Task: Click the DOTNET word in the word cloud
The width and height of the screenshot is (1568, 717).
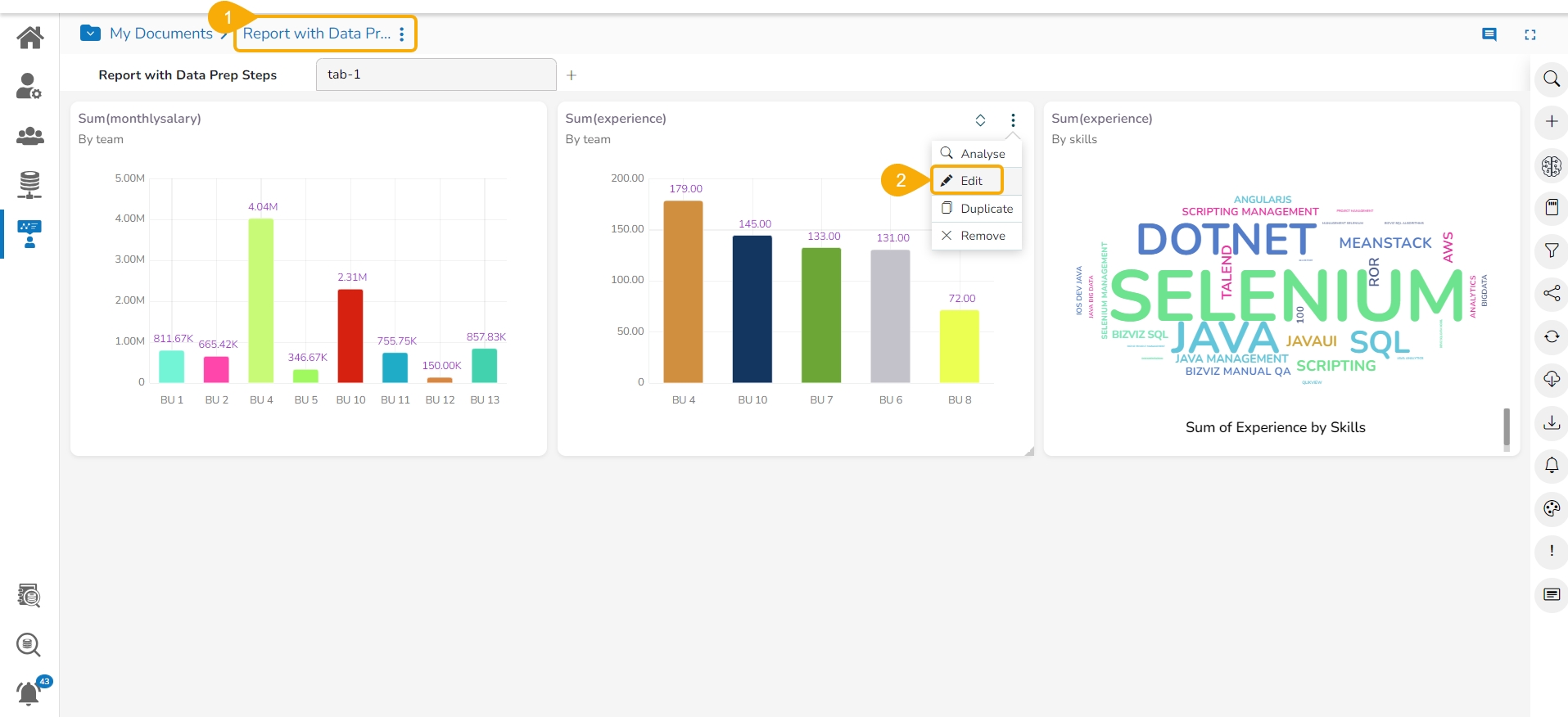Action: point(1227,240)
